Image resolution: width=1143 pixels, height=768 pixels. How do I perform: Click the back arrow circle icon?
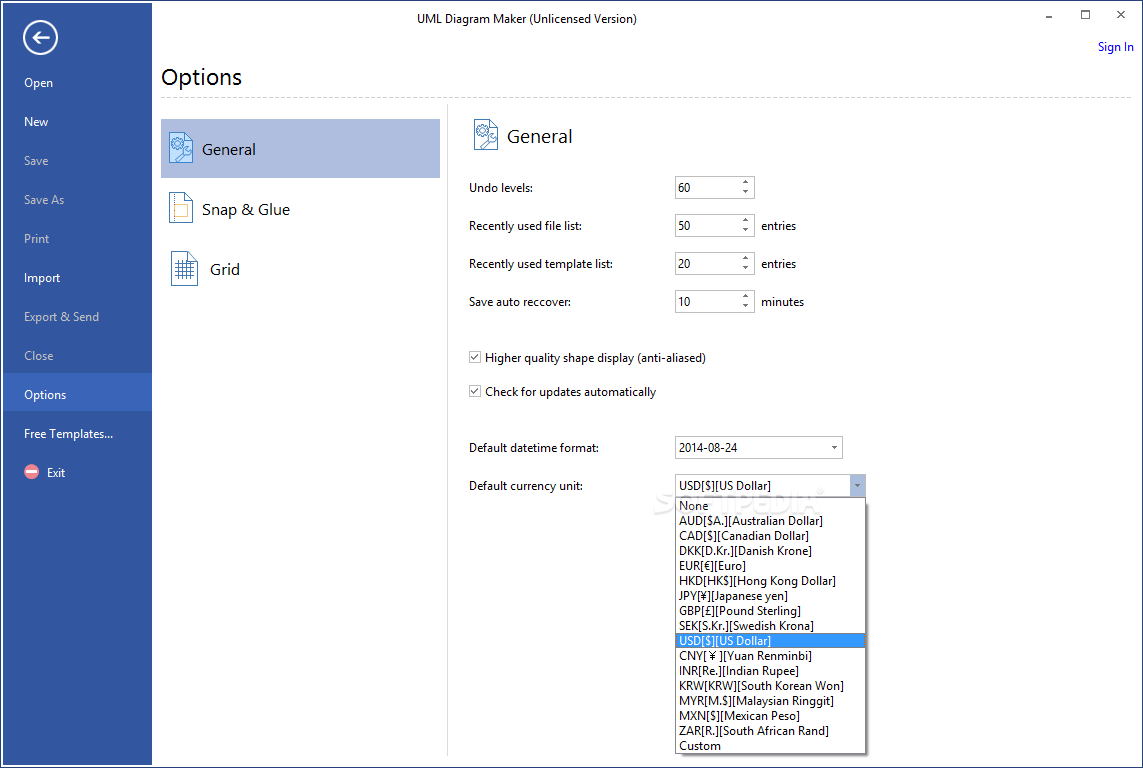(x=40, y=37)
